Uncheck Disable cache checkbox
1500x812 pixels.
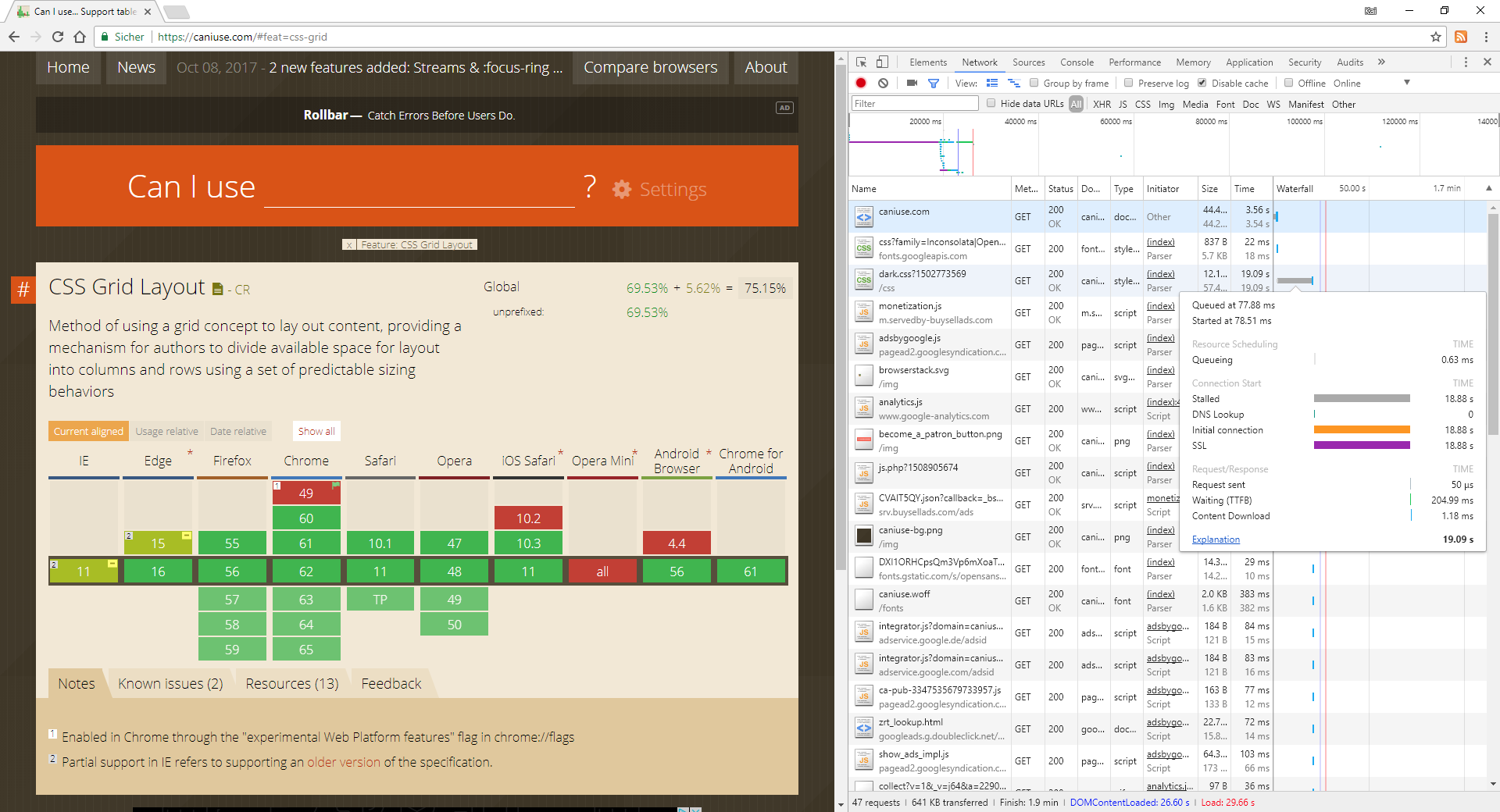click(1202, 83)
